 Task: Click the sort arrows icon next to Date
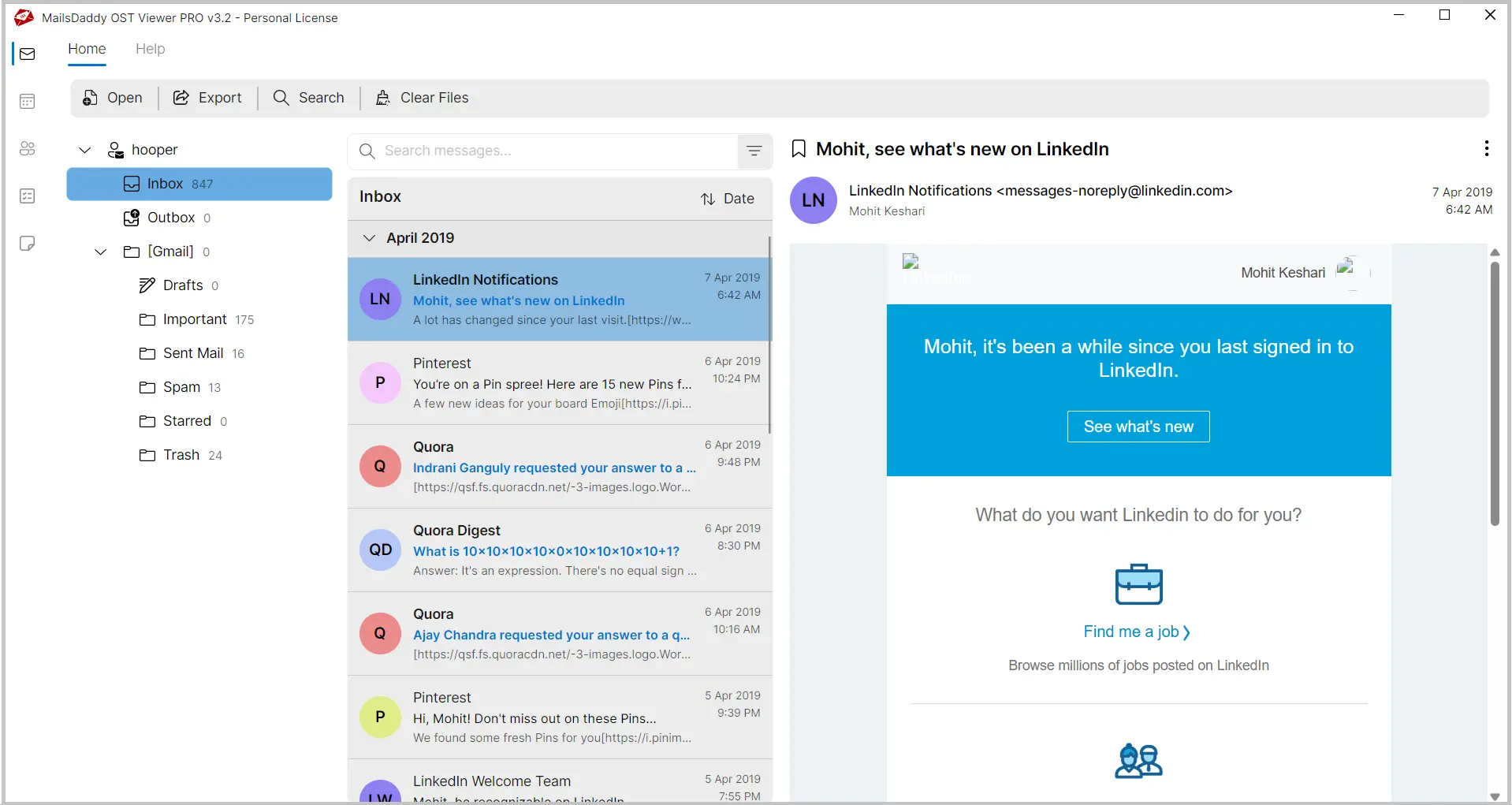pos(708,199)
